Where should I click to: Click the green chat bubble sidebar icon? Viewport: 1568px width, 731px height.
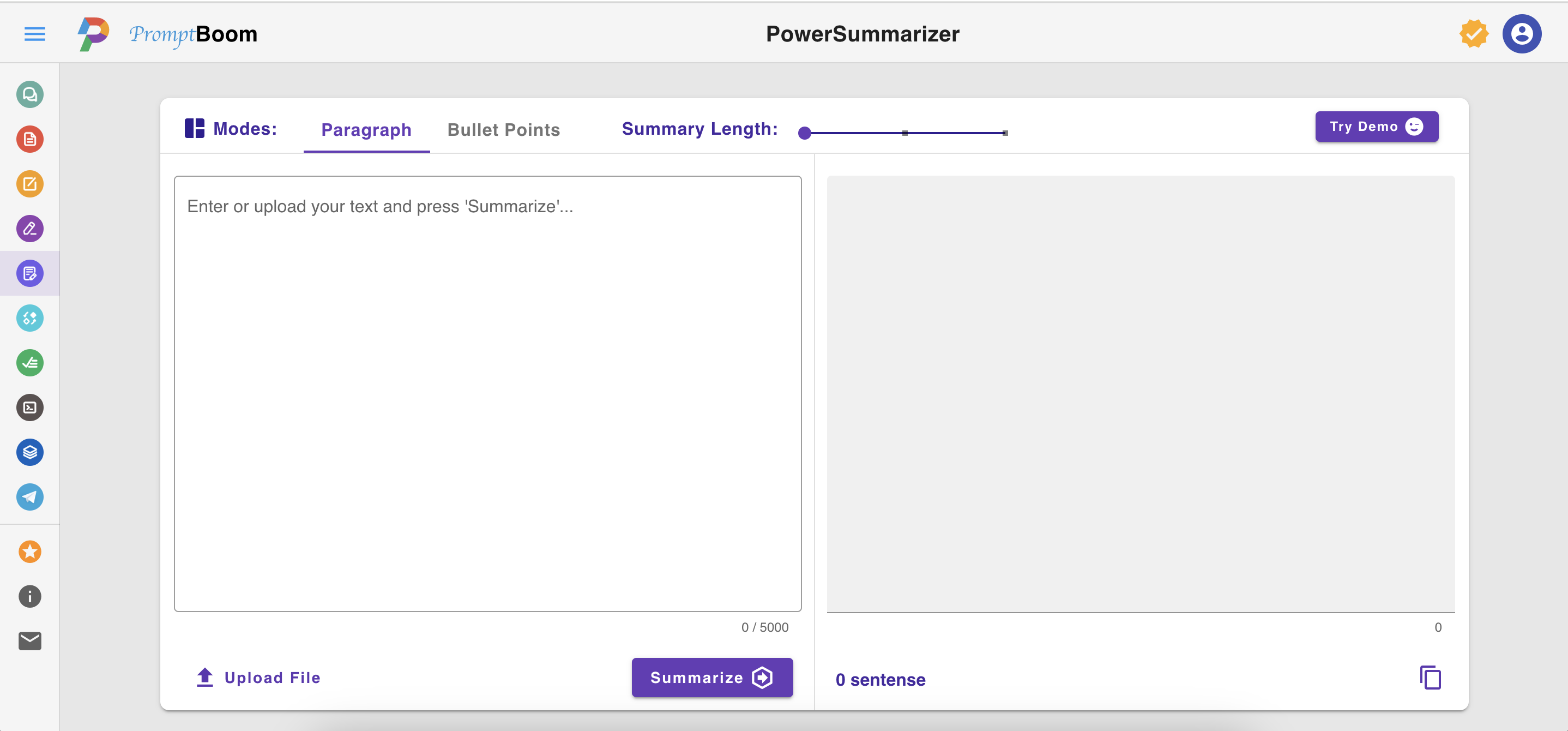coord(30,94)
